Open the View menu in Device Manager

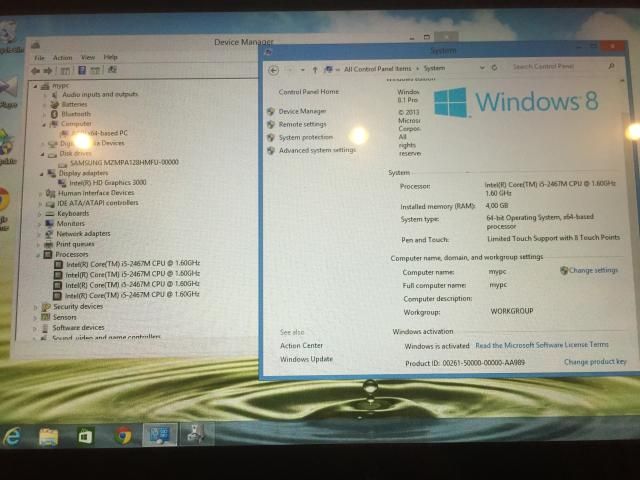87,57
